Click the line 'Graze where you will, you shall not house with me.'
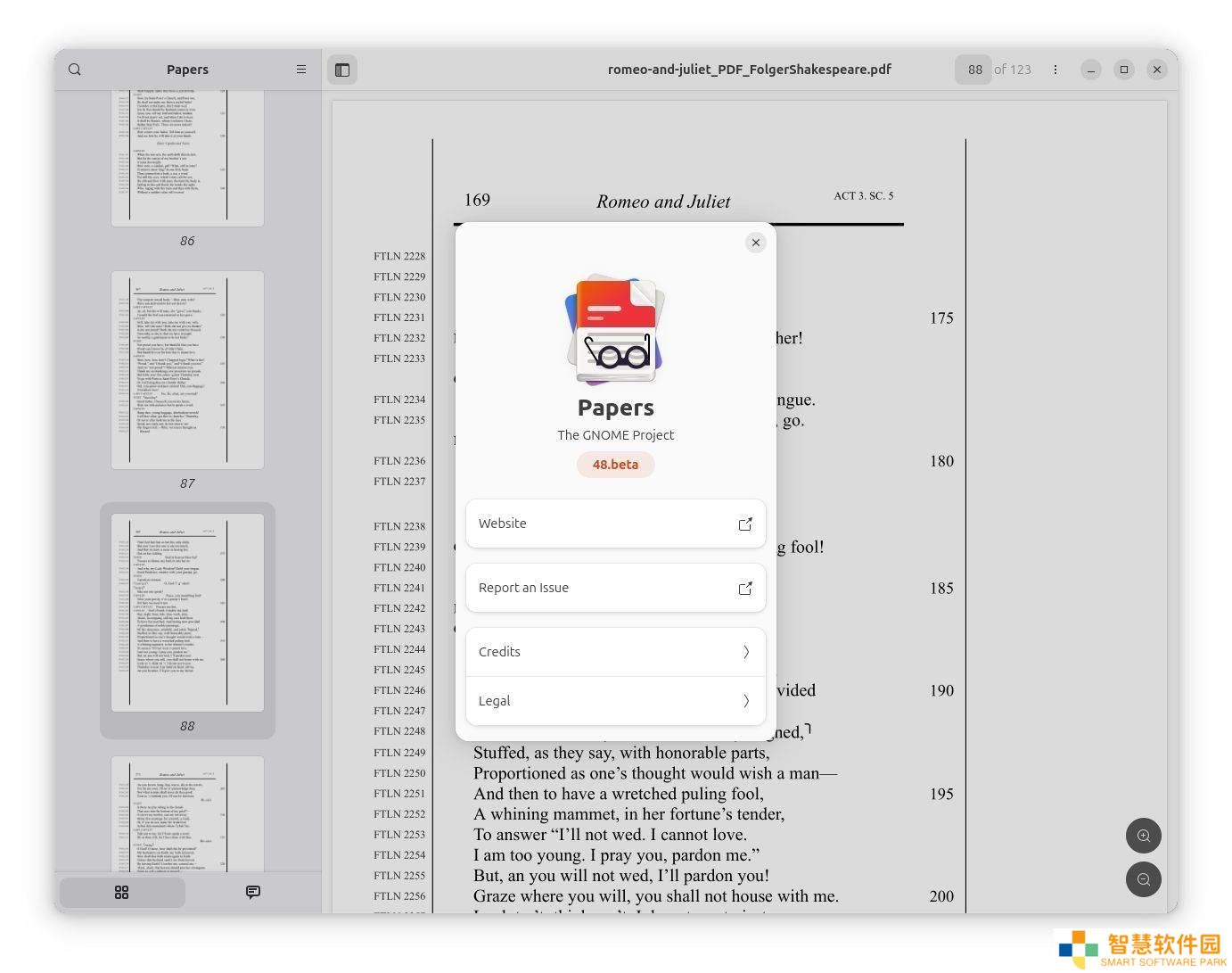 (656, 896)
